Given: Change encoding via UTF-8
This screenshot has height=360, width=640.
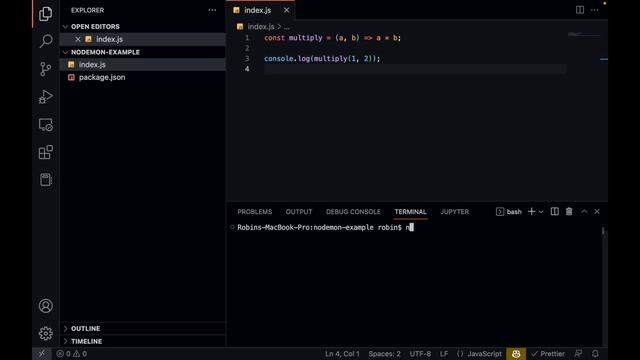Looking at the screenshot, I should (420, 353).
